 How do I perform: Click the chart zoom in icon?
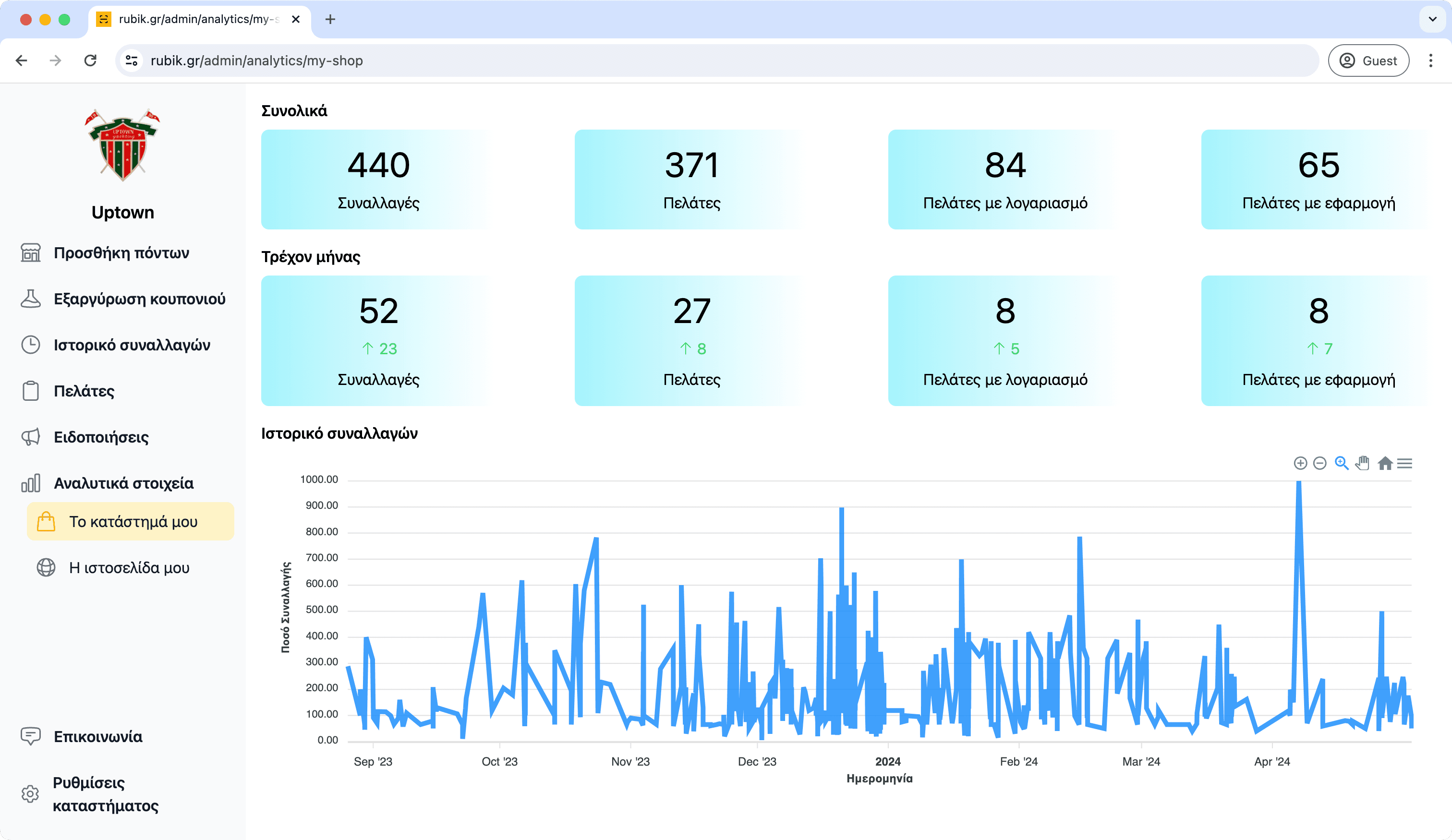(x=1300, y=463)
